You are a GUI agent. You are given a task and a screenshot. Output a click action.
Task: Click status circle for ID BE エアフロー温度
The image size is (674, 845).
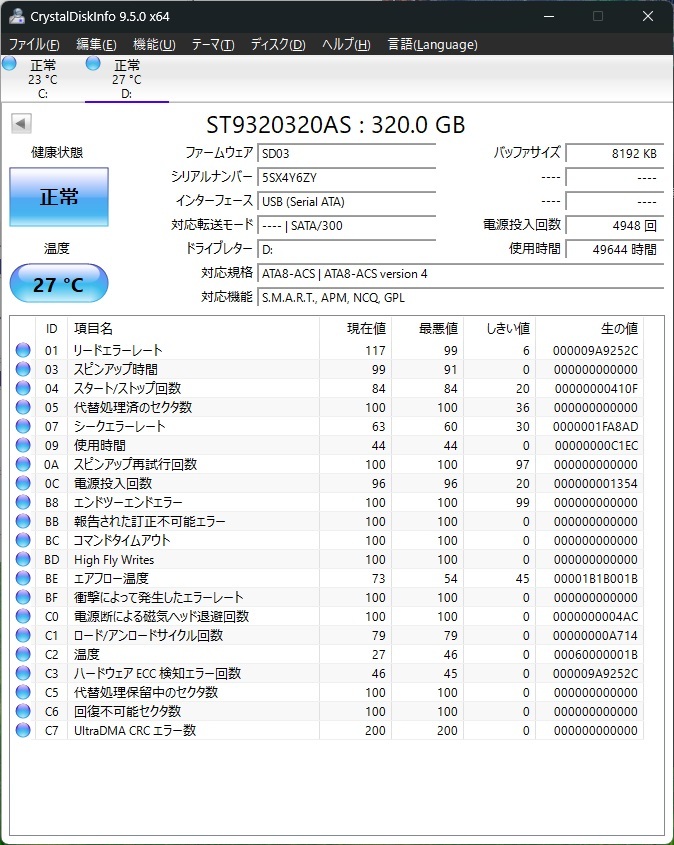tap(23, 578)
